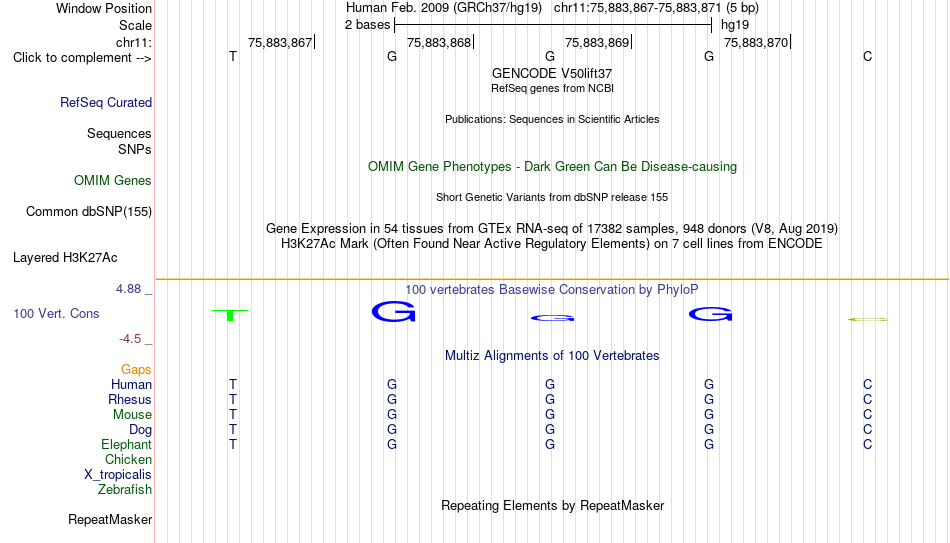Click chr11:75,883,867-75,883,871 position text

click(x=637, y=8)
